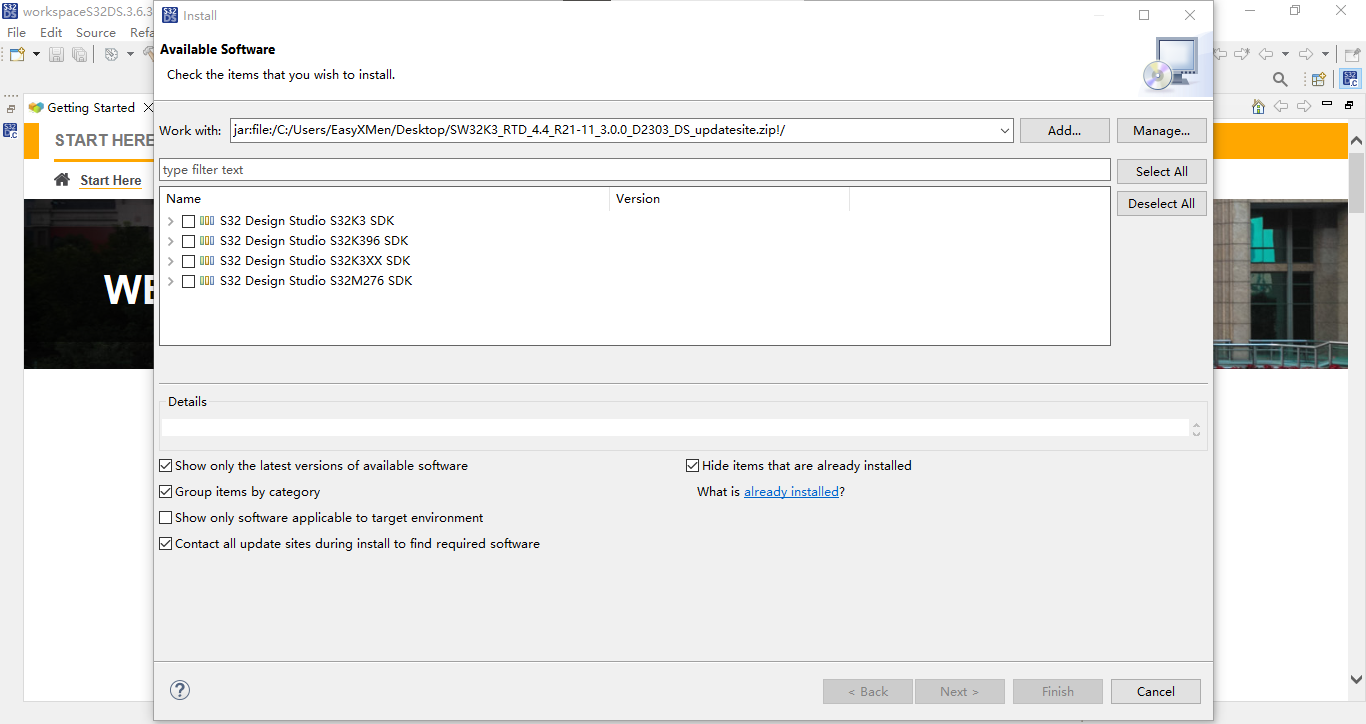This screenshot has height=724, width=1366.
Task: Click the type filter text field
Action: pos(635,170)
